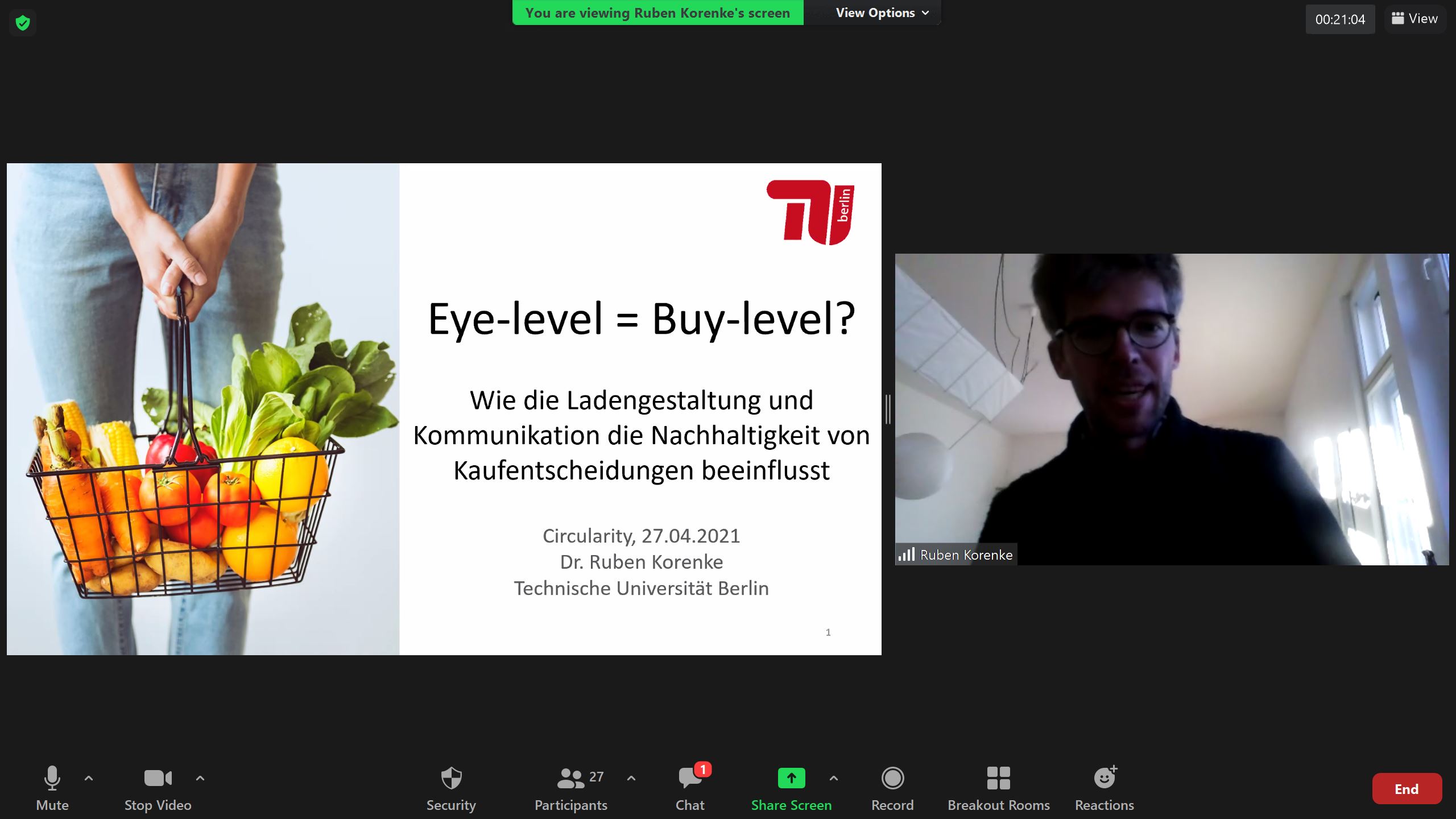
Task: Mute the microphone
Action: (52, 788)
